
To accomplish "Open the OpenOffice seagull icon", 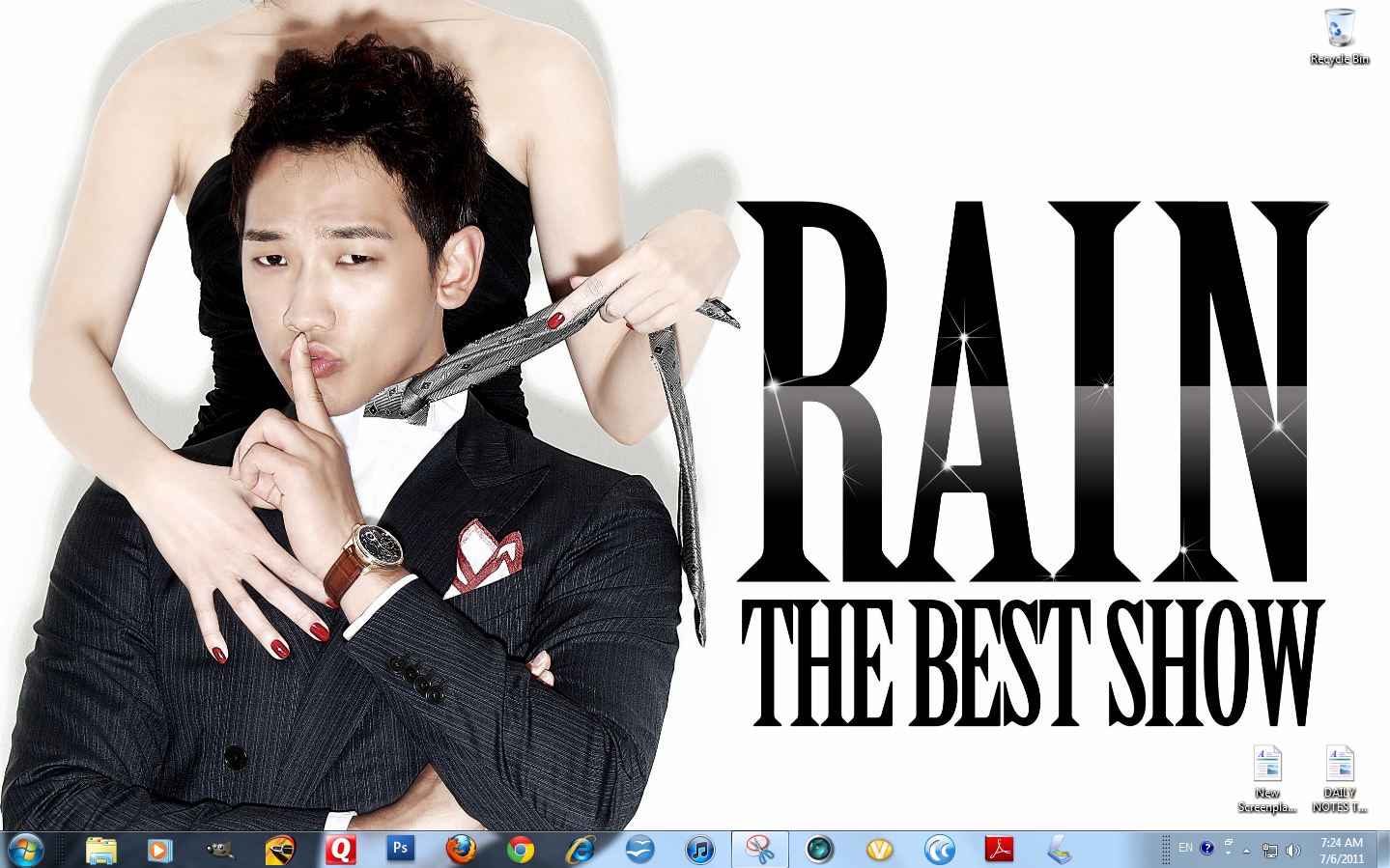I will [x=639, y=850].
